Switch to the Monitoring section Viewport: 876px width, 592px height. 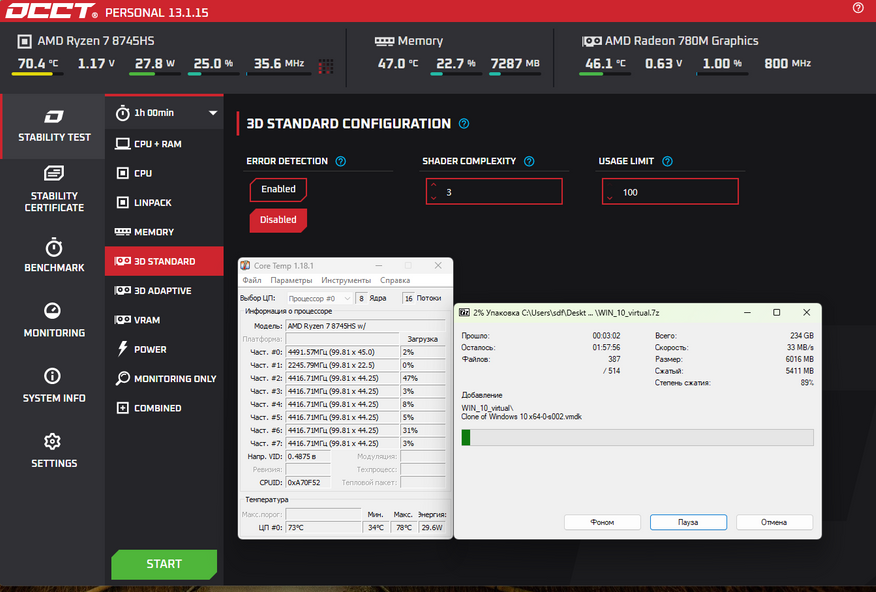(x=54, y=320)
